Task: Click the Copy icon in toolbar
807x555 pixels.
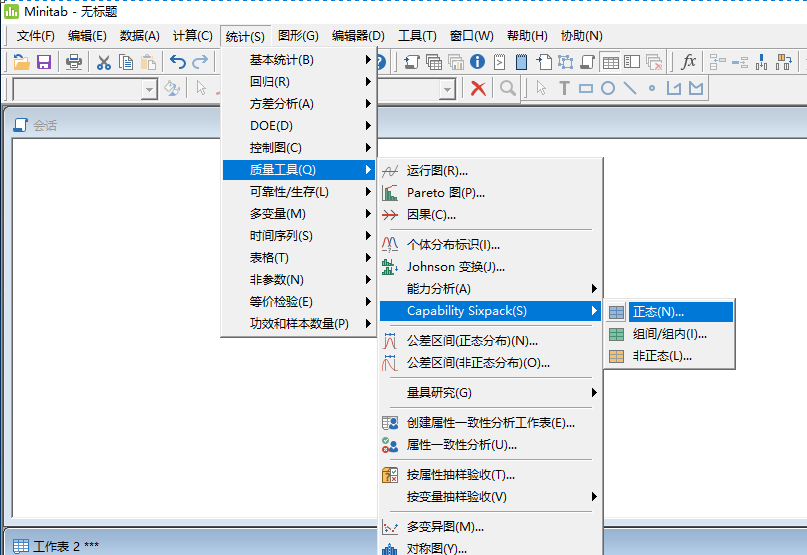Action: [126, 62]
